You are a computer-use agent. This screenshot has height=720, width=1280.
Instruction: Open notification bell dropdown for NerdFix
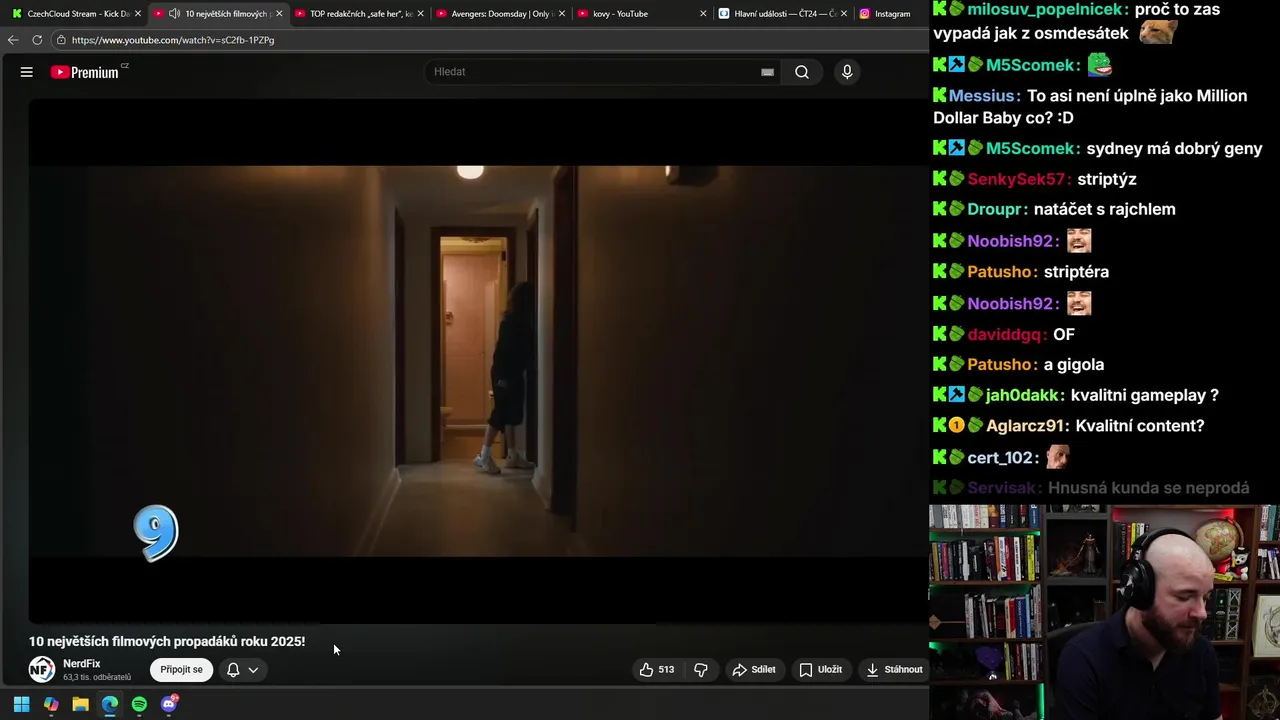(242, 670)
